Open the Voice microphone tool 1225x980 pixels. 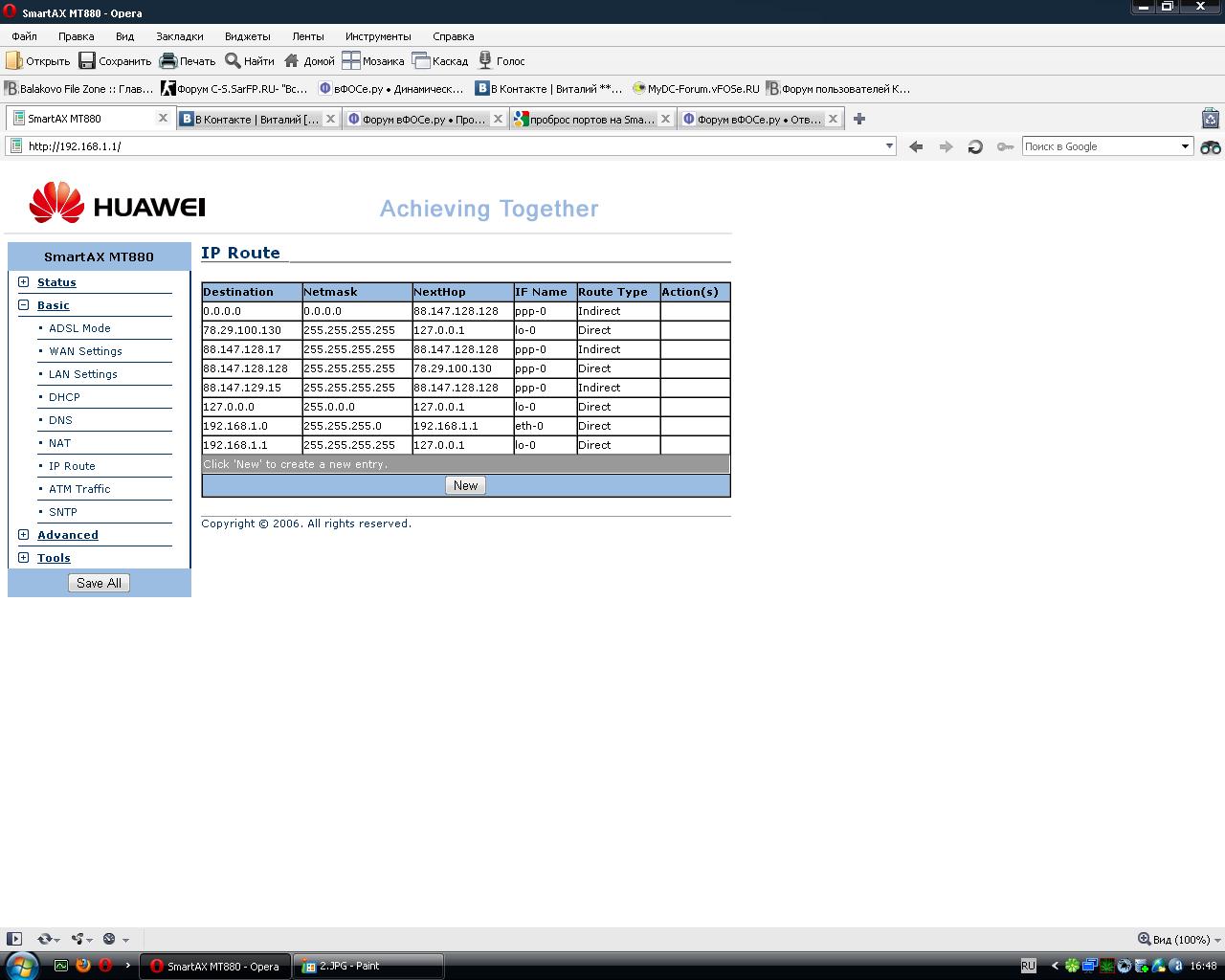485,61
